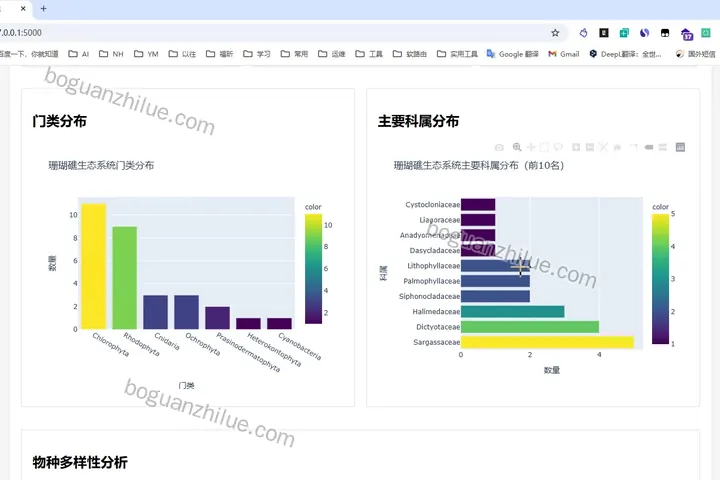
Task: Click Zoom In plus-square modebar icon
Action: pyautogui.click(x=576, y=147)
